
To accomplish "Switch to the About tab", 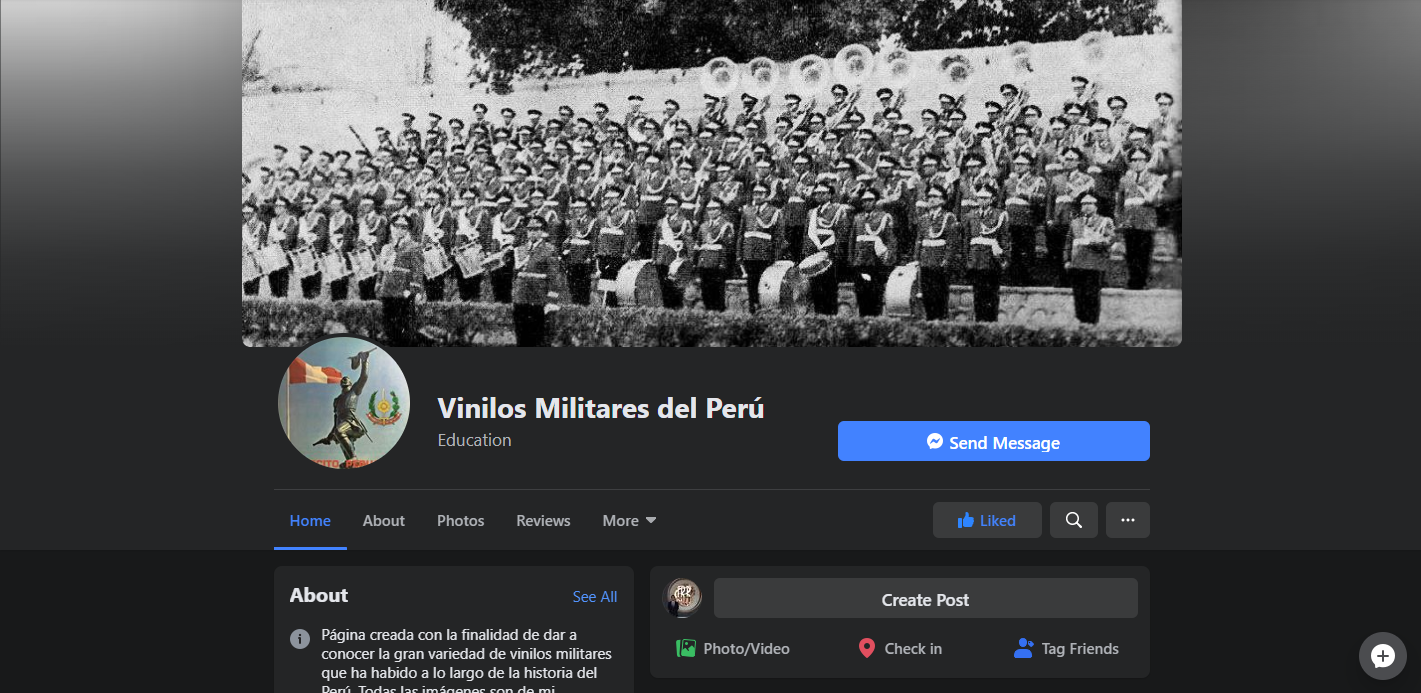I will pyautogui.click(x=384, y=520).
